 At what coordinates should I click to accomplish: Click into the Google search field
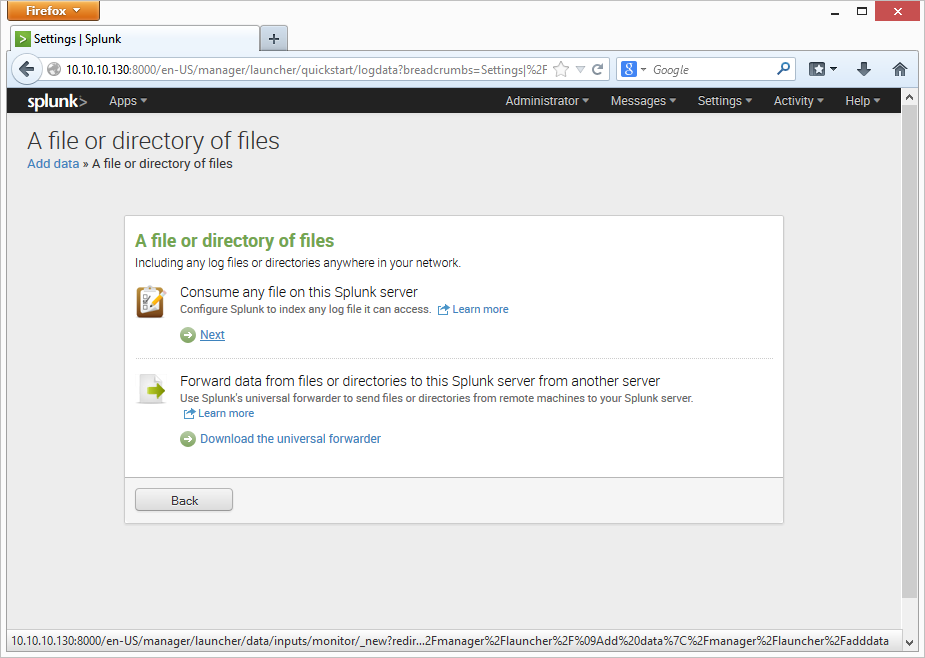click(710, 70)
